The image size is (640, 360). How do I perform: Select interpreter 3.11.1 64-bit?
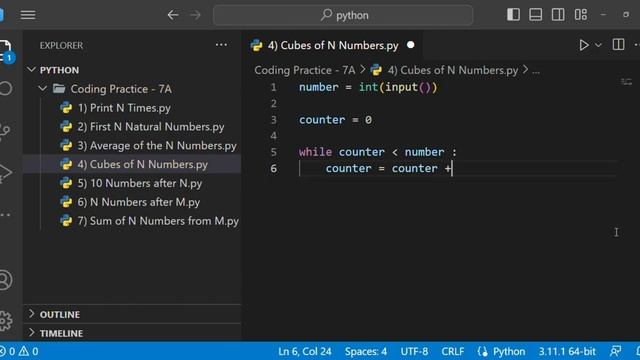pos(567,351)
